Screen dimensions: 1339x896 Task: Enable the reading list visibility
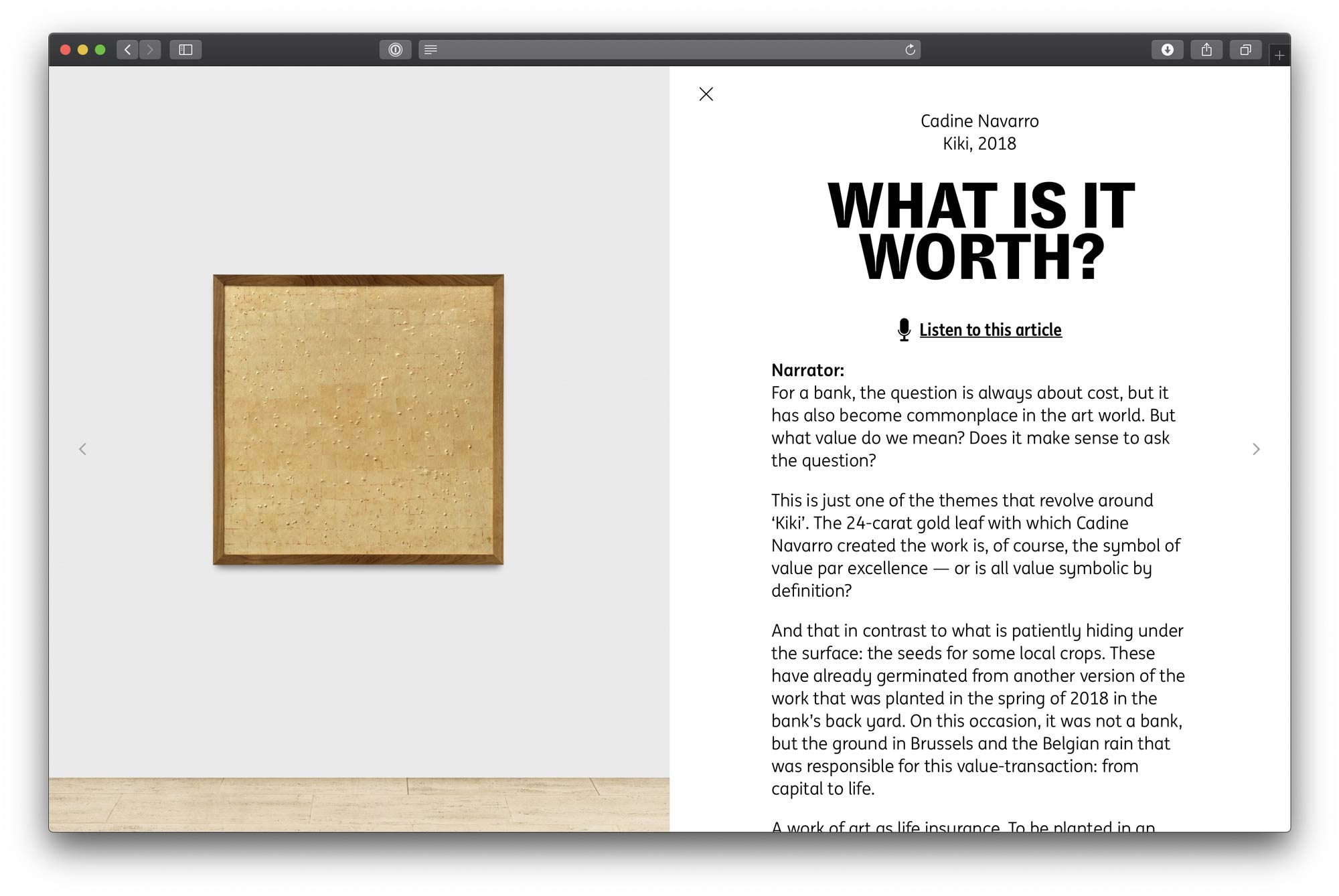coord(186,49)
